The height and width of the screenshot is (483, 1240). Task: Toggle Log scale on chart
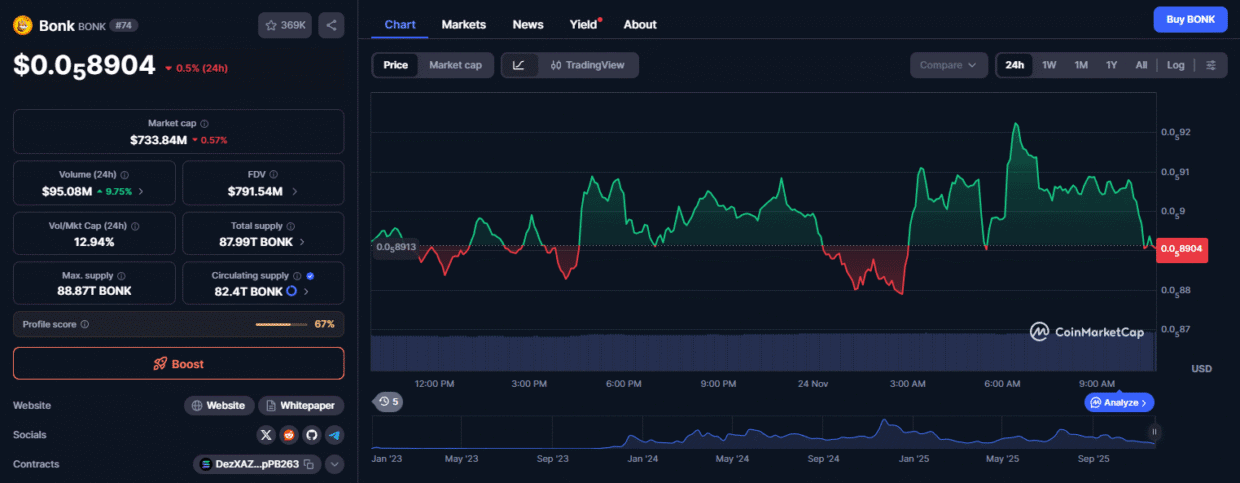1175,65
